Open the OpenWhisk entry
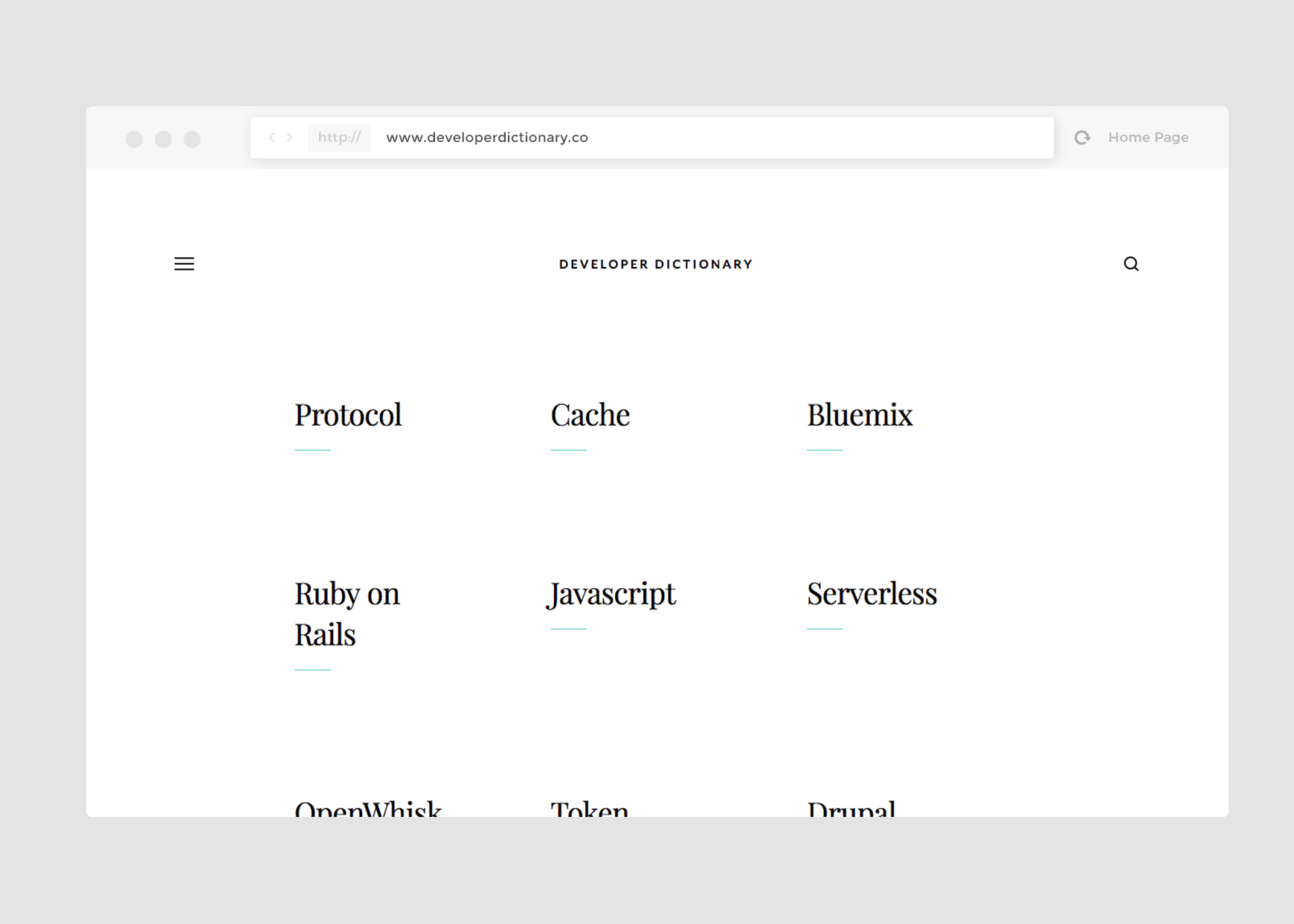 point(368,808)
